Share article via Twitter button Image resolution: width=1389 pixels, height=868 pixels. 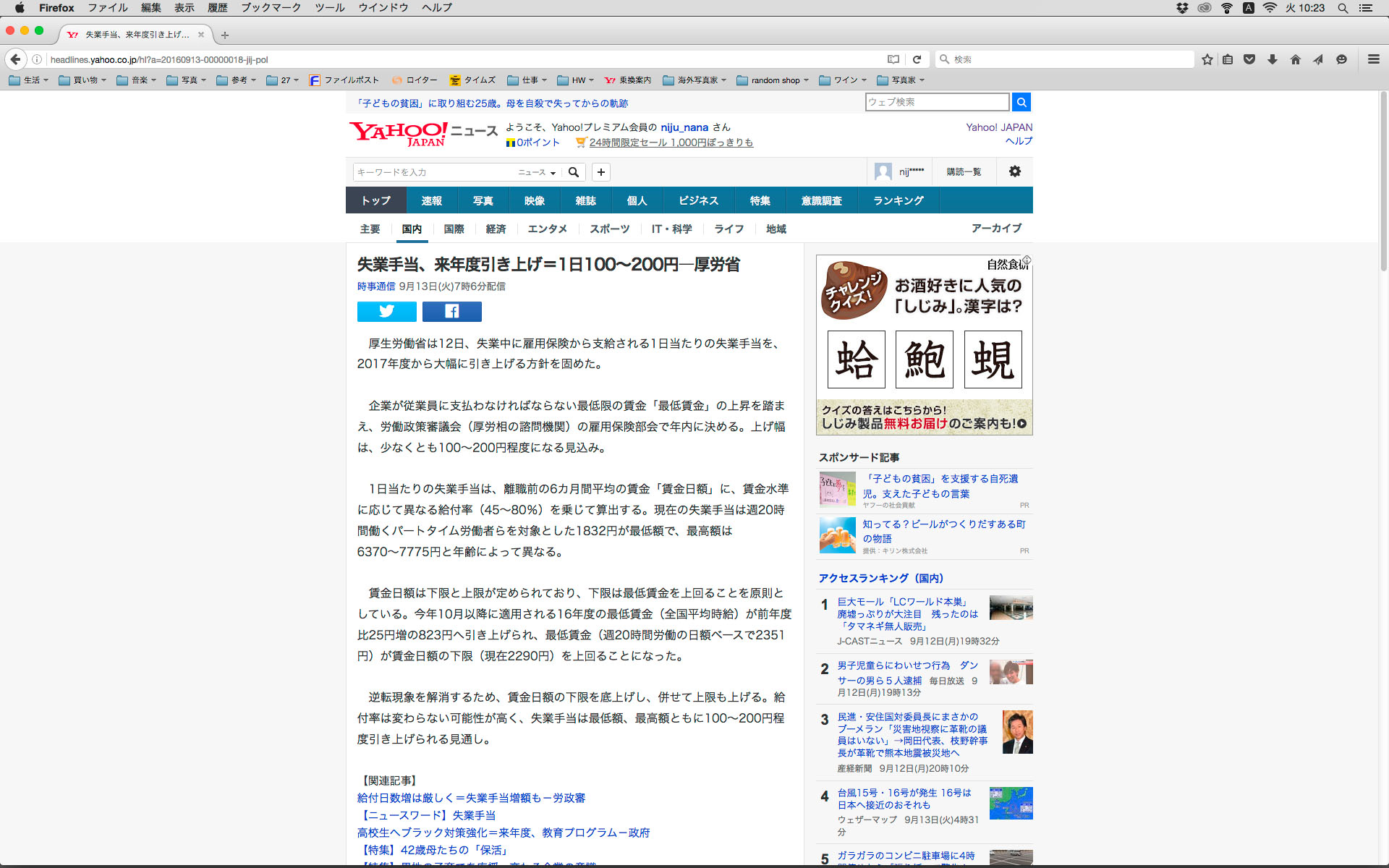point(386,311)
